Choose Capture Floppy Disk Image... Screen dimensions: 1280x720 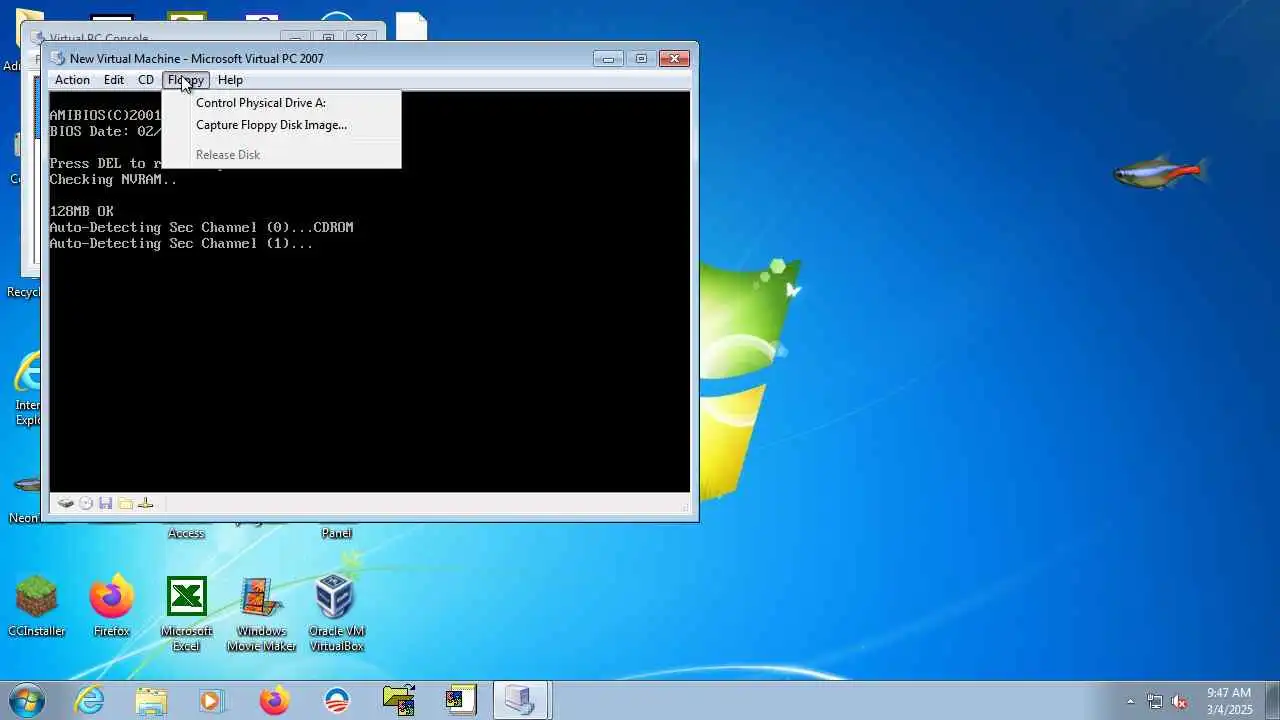[281, 125]
